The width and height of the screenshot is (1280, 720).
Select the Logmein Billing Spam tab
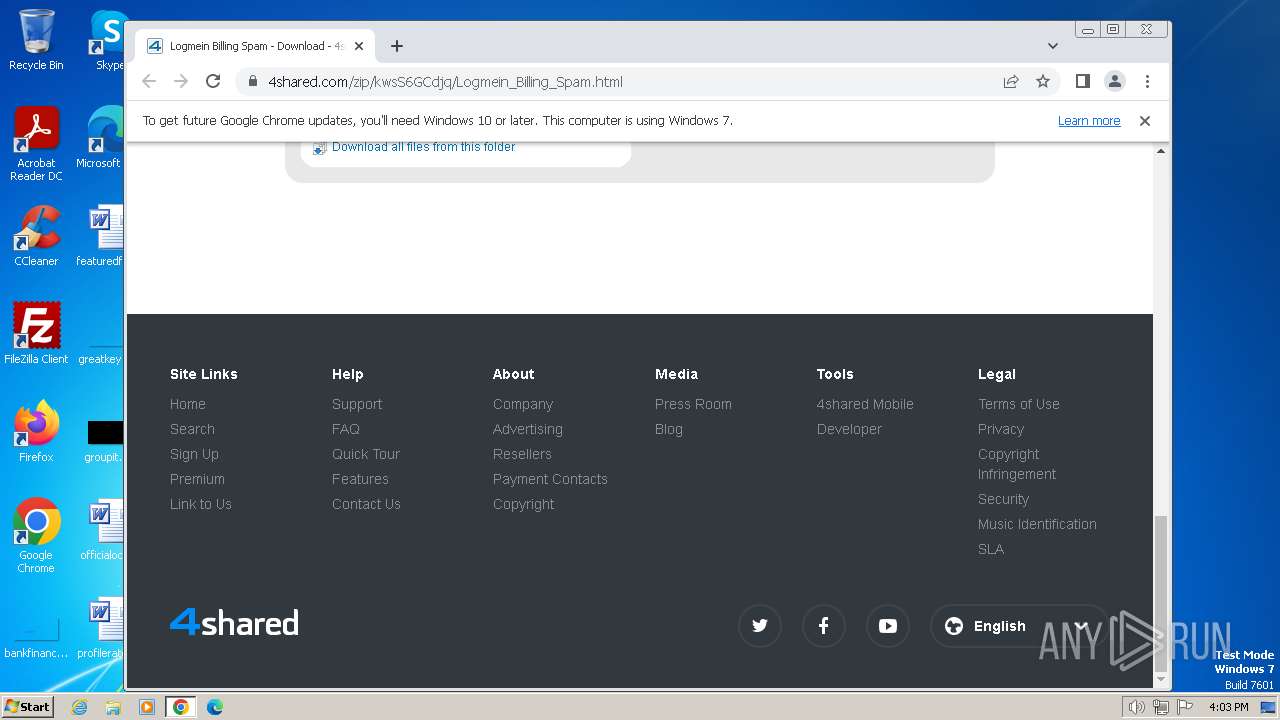[x=255, y=46]
